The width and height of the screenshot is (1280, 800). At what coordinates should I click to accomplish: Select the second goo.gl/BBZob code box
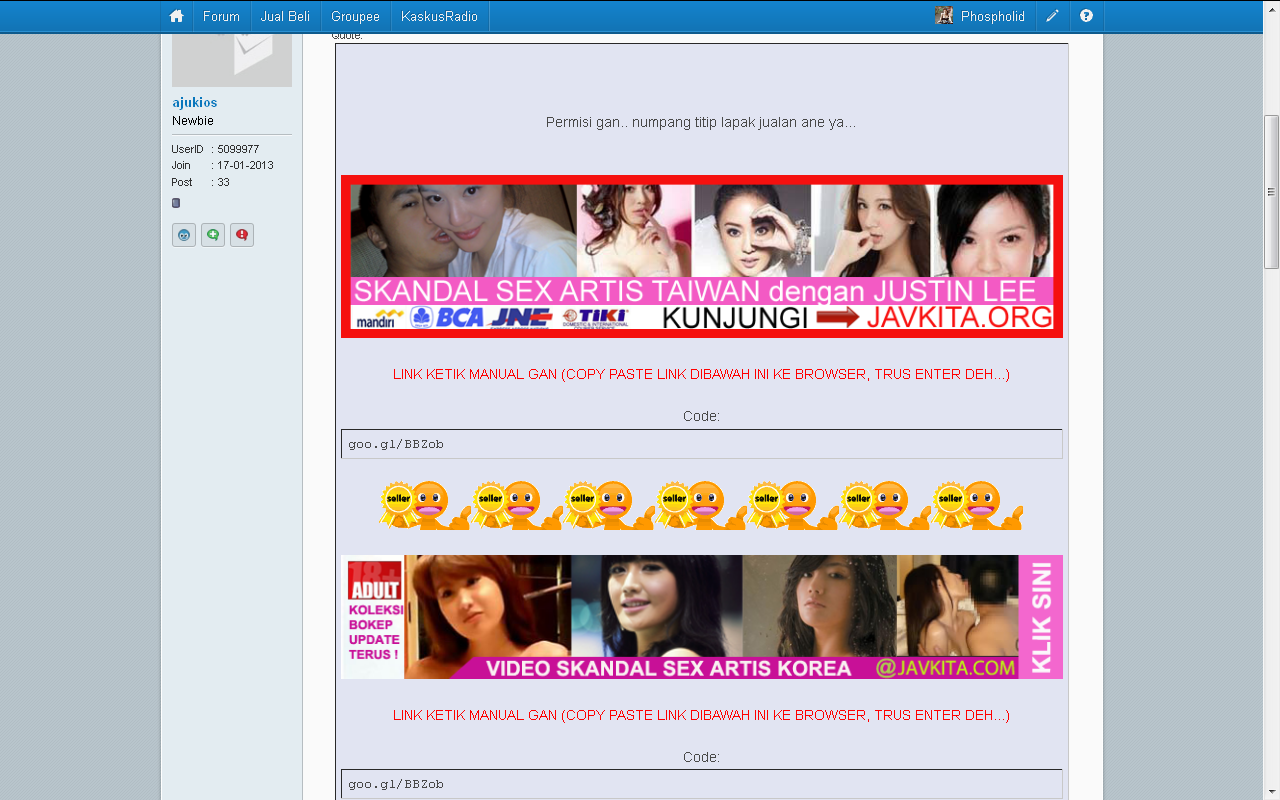coord(701,784)
